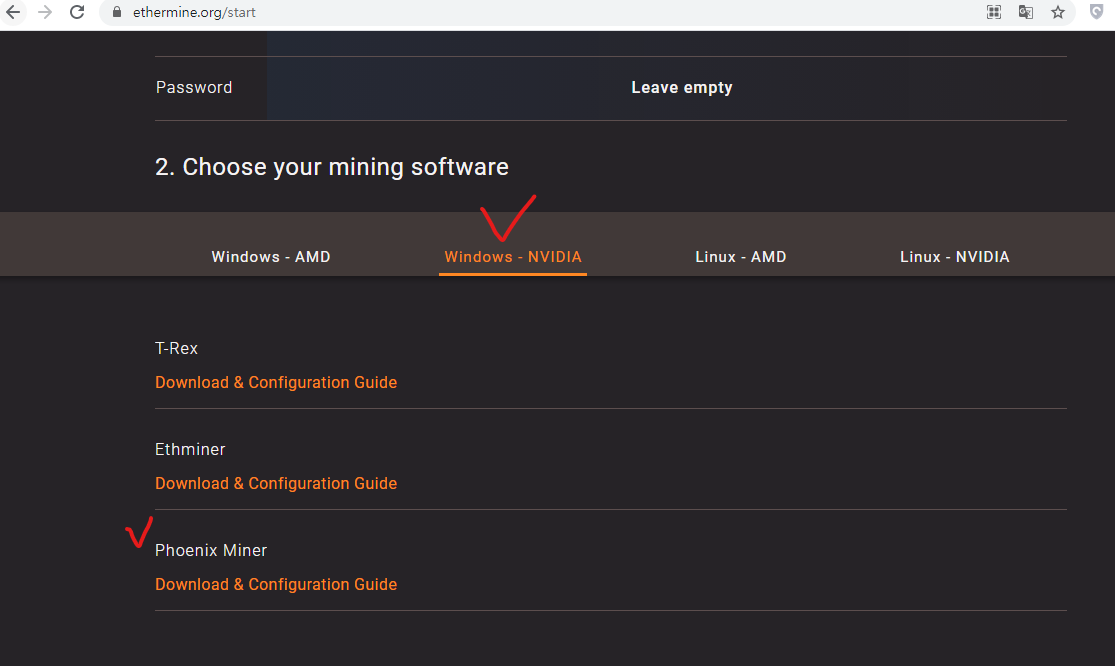Click the lock icon in address bar
1115x666 pixels.
point(117,12)
